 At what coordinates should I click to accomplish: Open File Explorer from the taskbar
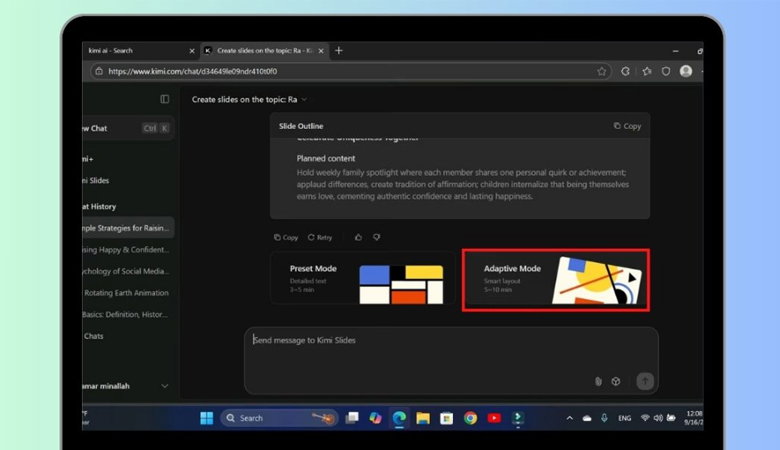(x=423, y=418)
